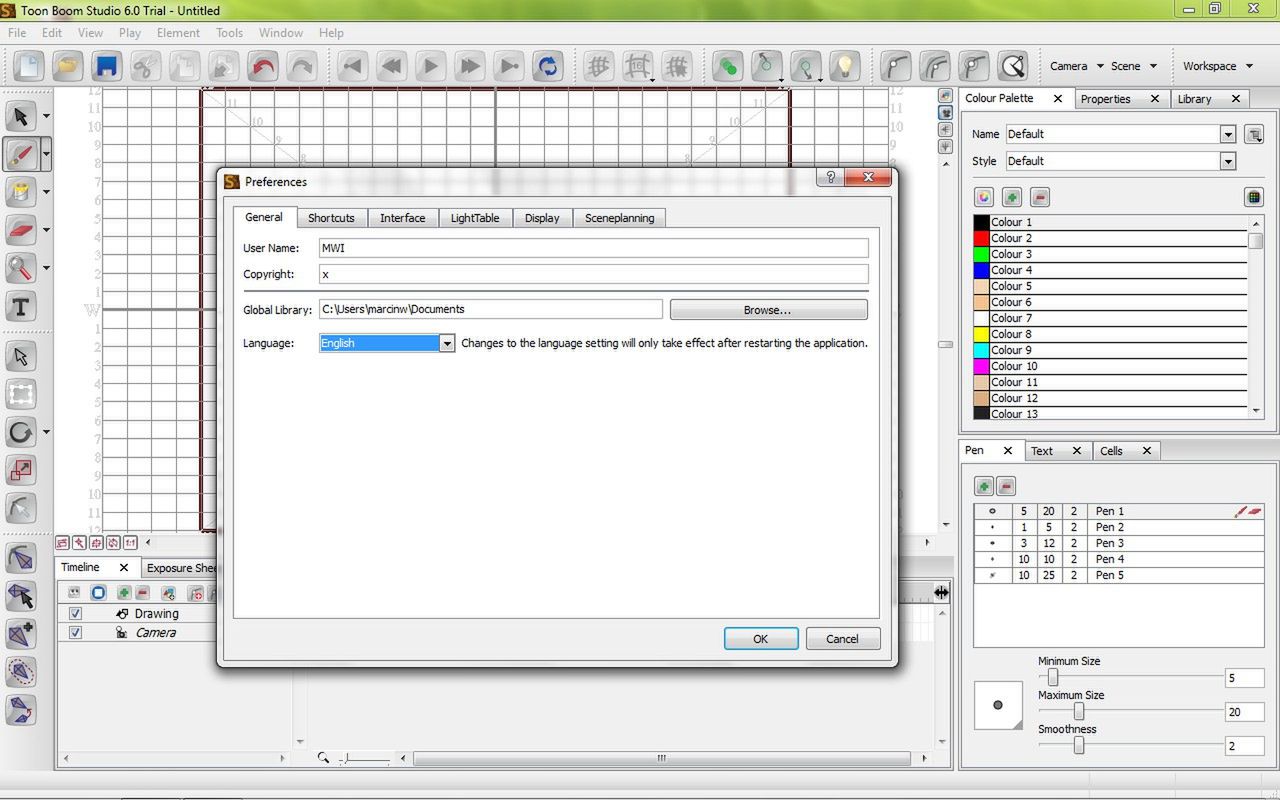Step to the next frame
Screen dimensions: 1280x800
coord(469,66)
